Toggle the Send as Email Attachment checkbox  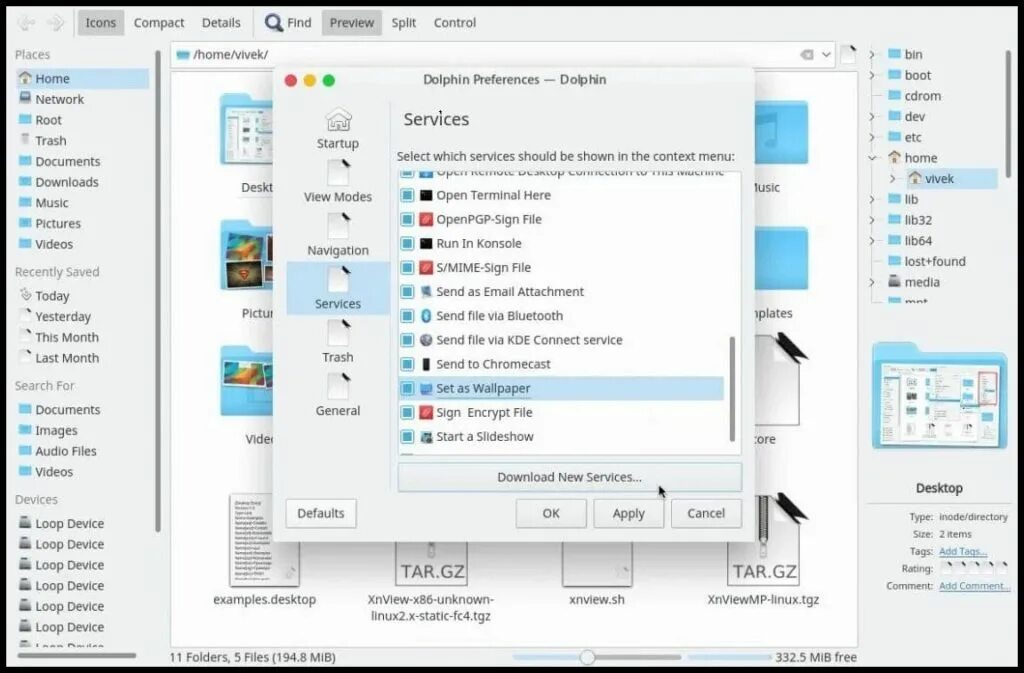pos(407,292)
